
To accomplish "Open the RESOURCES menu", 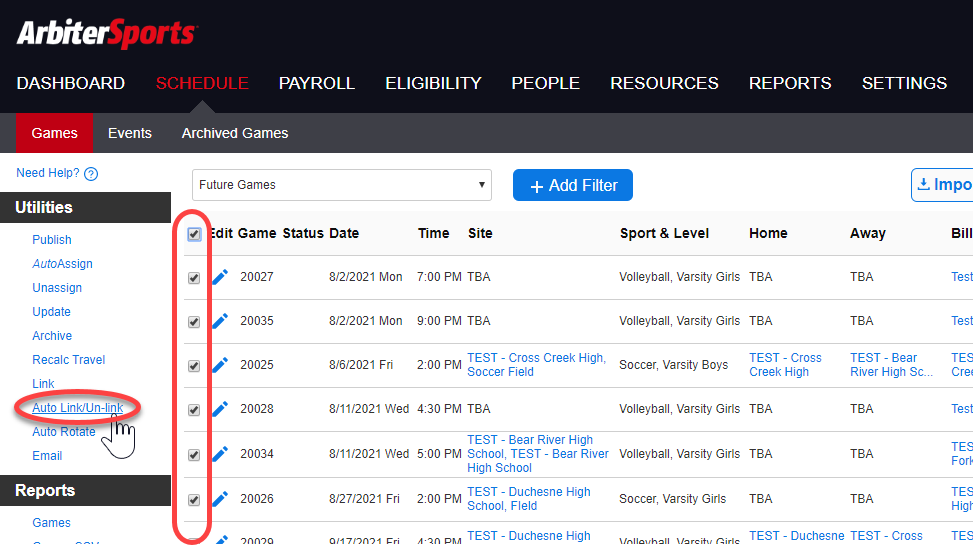I will 664,83.
